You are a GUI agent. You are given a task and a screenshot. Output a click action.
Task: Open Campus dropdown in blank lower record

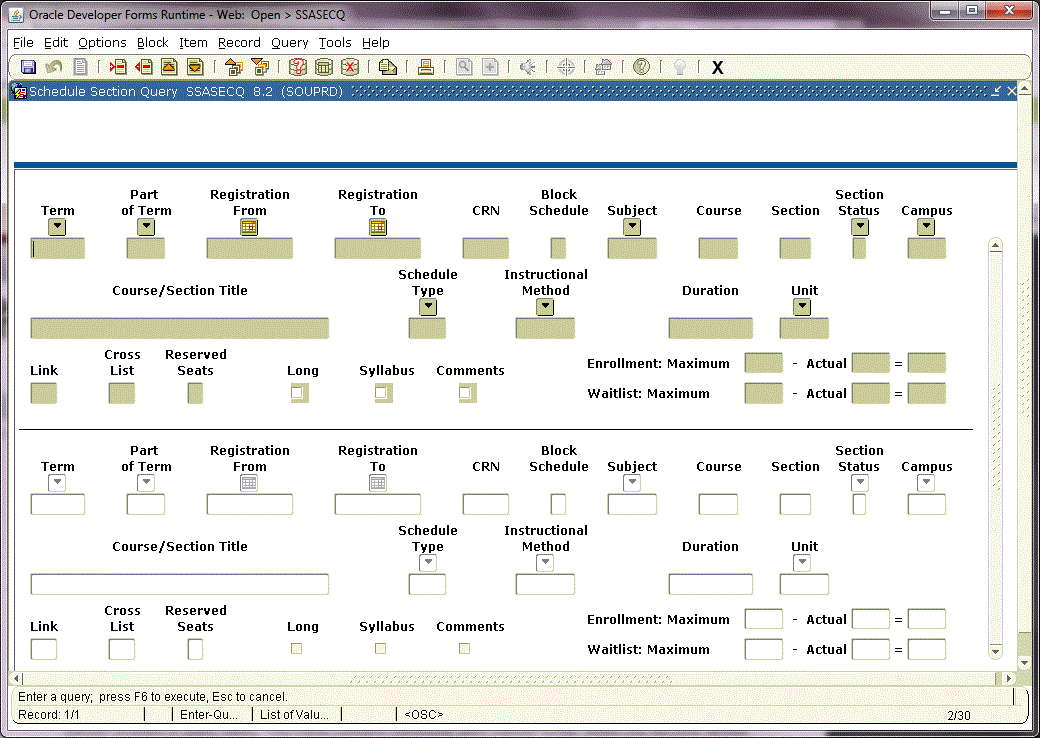926,483
